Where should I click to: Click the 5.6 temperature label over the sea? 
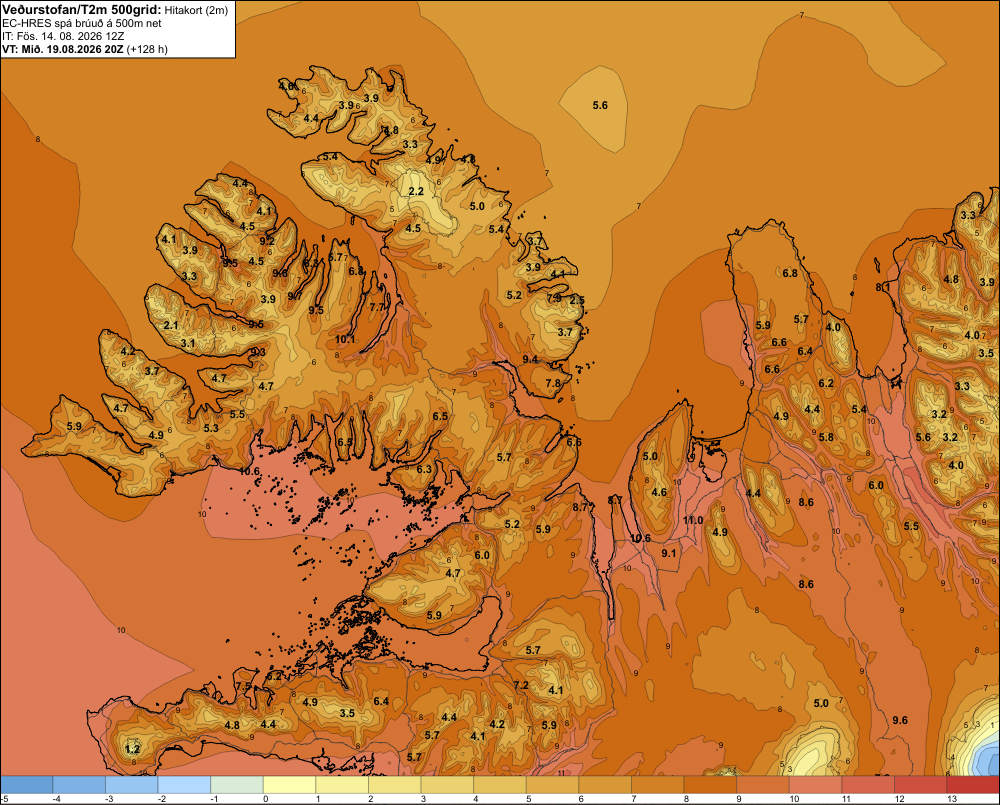(600, 105)
